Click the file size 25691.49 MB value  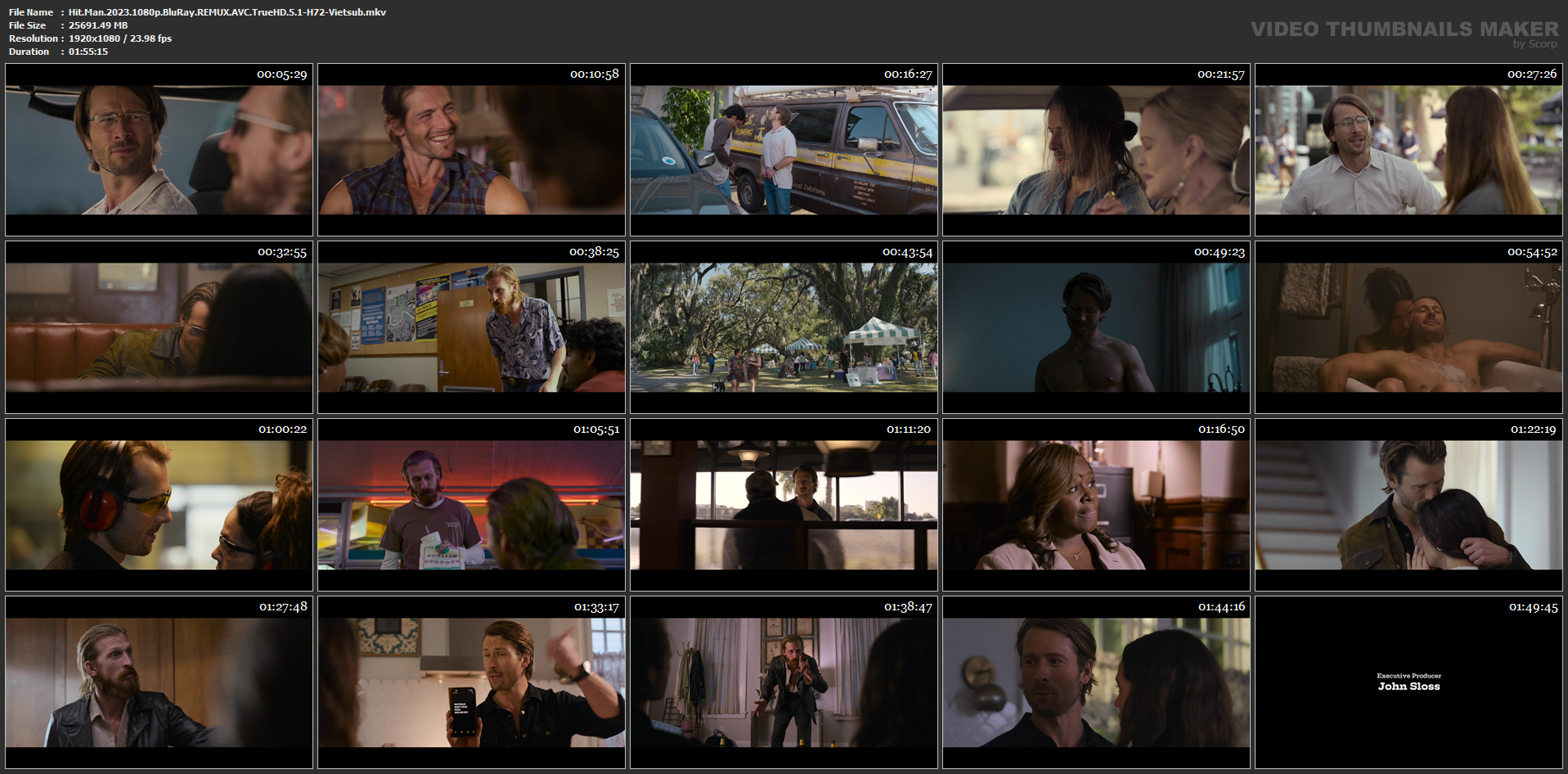(98, 25)
